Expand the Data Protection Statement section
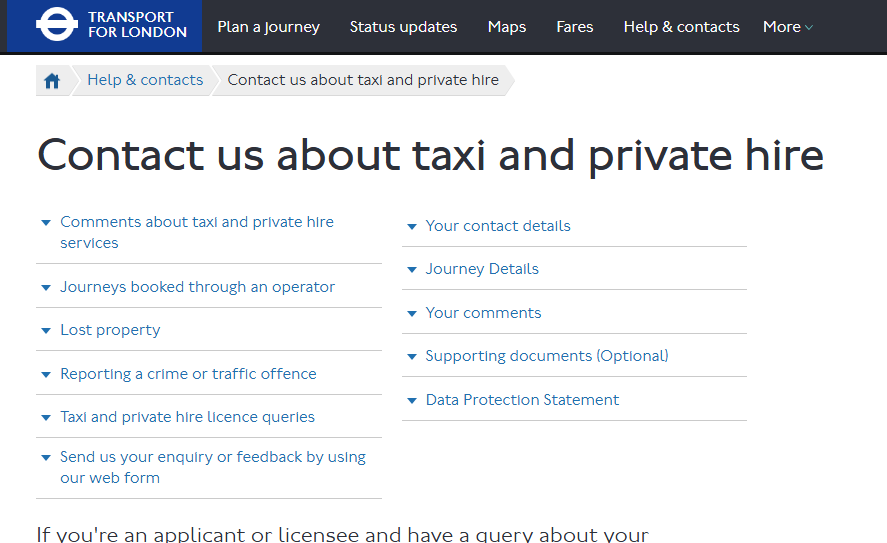This screenshot has height=543, width=887. [574, 400]
